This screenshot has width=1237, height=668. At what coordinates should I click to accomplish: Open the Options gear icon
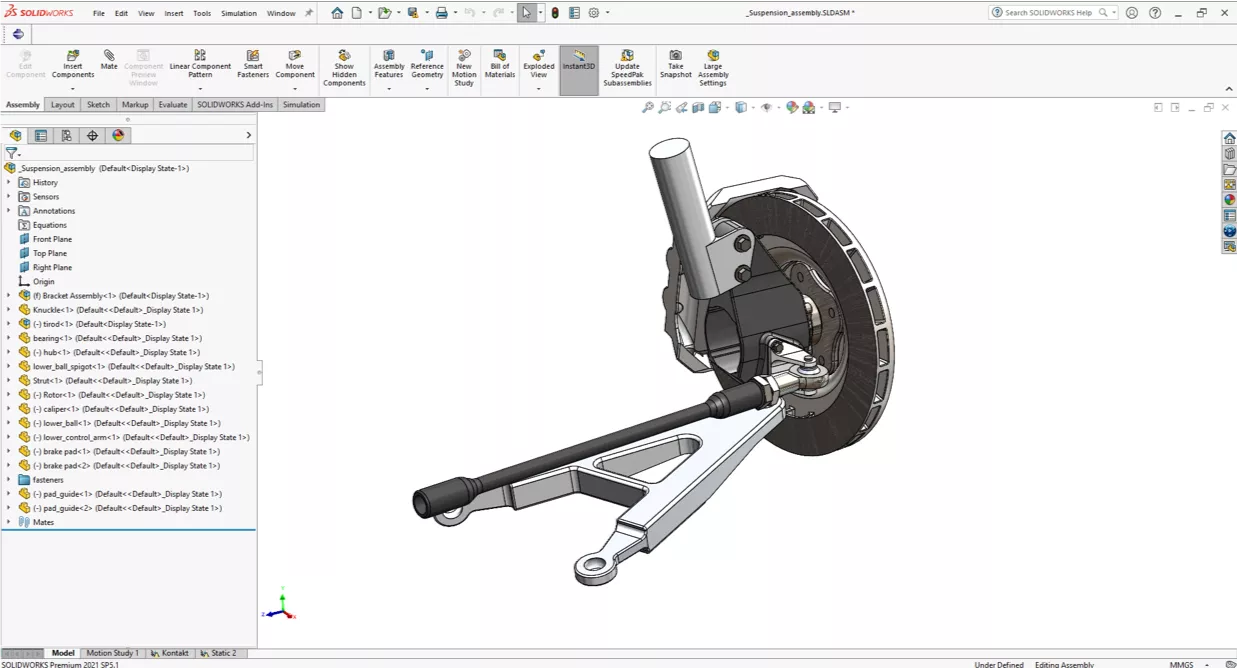[594, 13]
